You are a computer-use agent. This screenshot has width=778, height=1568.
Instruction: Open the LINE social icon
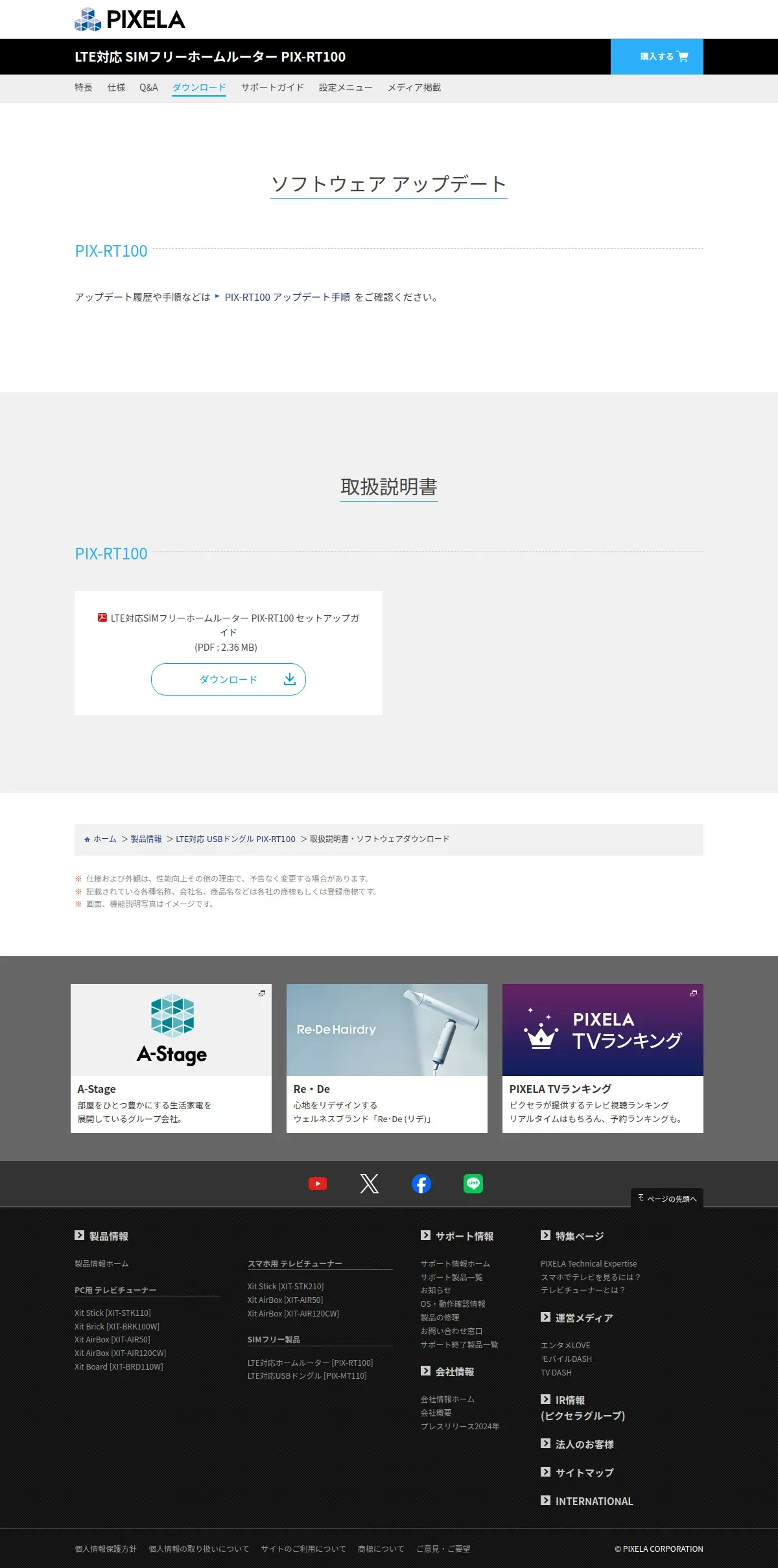(473, 1184)
